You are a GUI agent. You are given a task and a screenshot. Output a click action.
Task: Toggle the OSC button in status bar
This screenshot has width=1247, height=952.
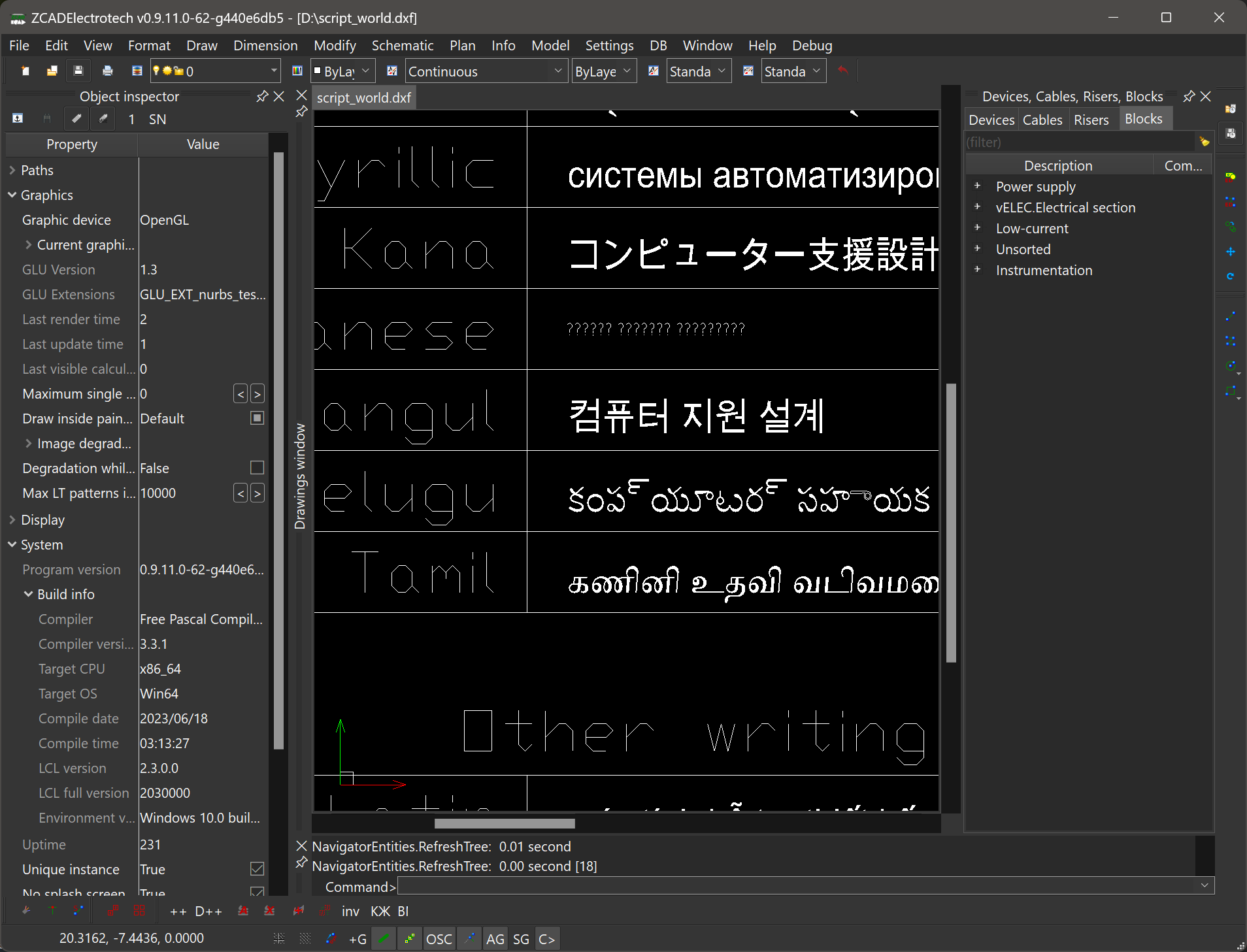click(439, 938)
